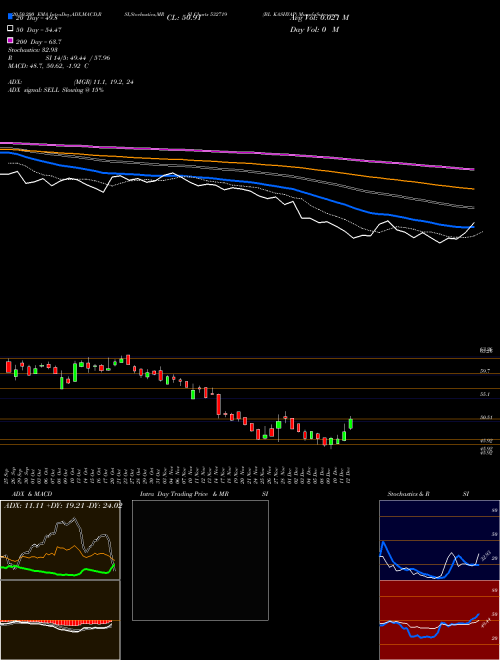The image size is (500, 660).
Task: Click the 'ADX signal: SELL Slowing @ 15%' text
Action: click(x=56, y=90)
